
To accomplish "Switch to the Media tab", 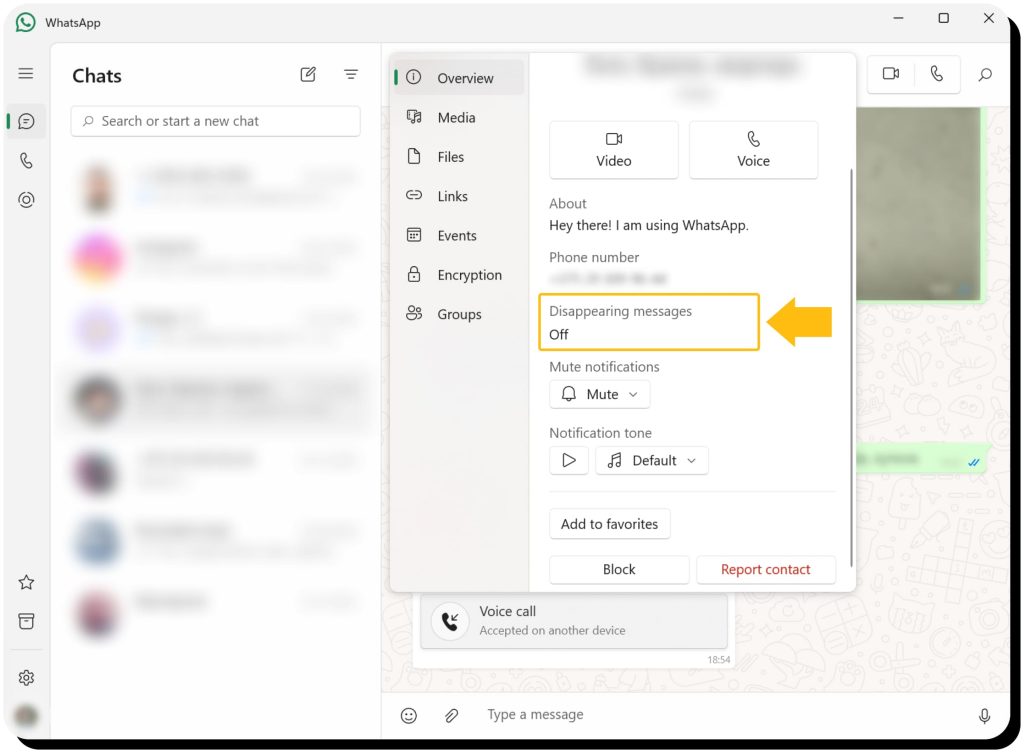I will [458, 118].
